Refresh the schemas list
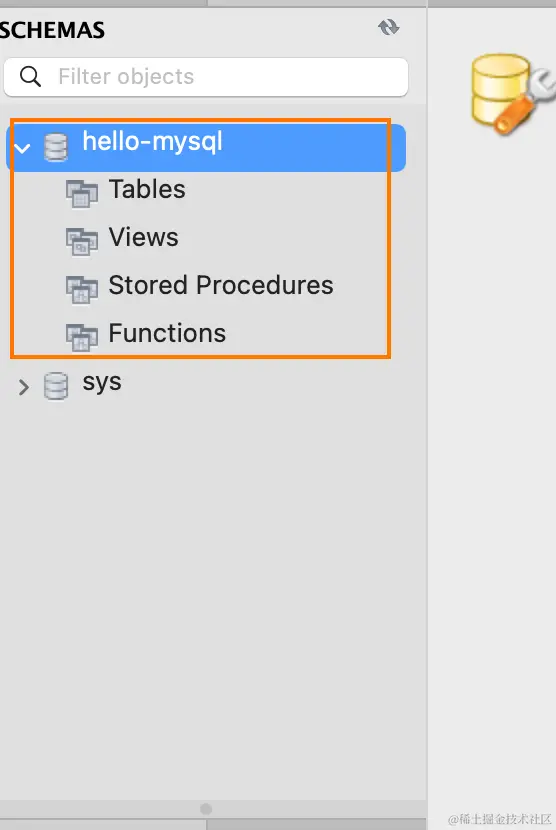Viewport: 556px width, 830px height. (x=389, y=27)
